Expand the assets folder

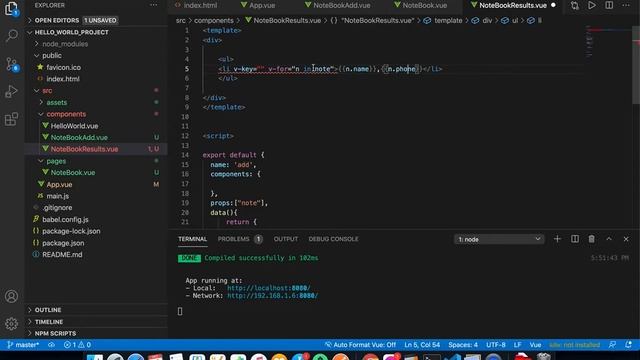point(56,102)
